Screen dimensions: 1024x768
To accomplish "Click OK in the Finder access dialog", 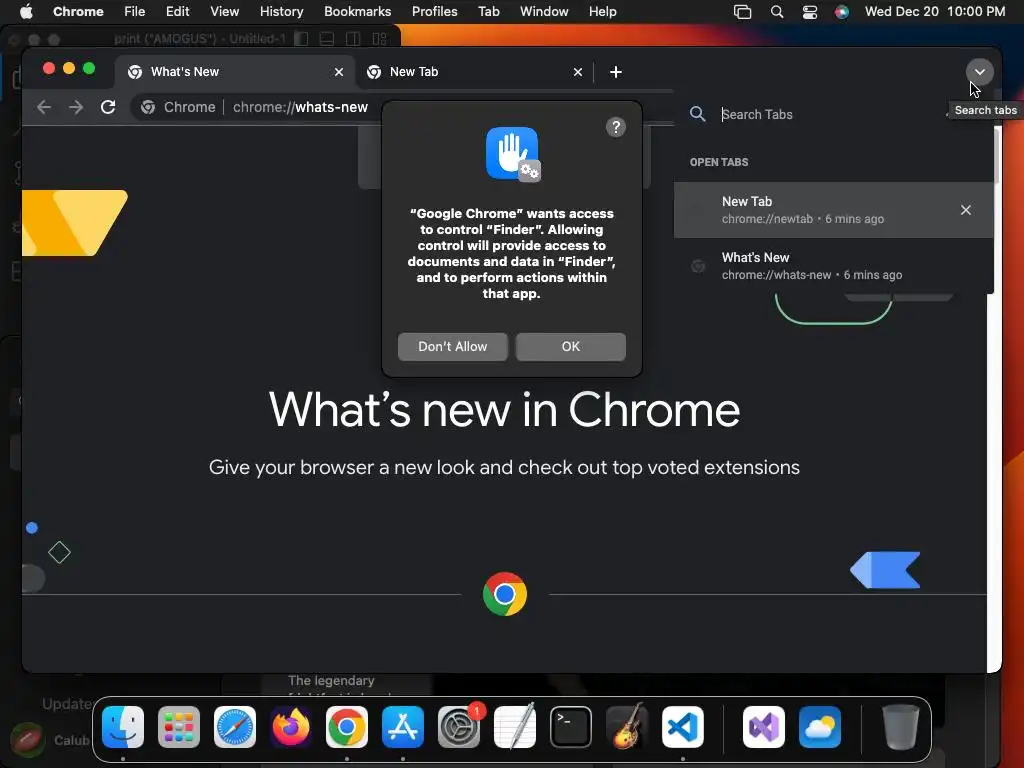I will 571,346.
